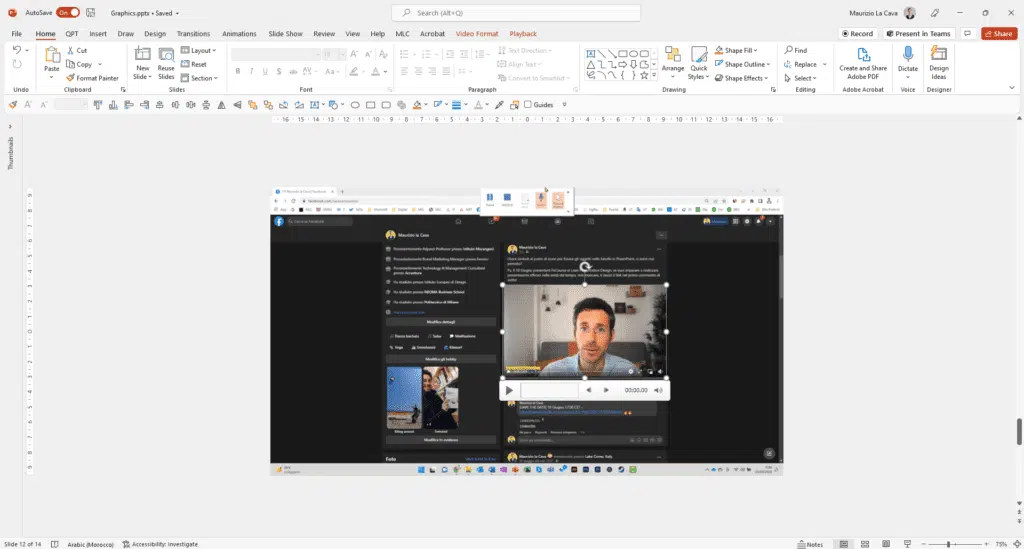
Task: Click the Cut scissors icon
Action: (x=70, y=50)
